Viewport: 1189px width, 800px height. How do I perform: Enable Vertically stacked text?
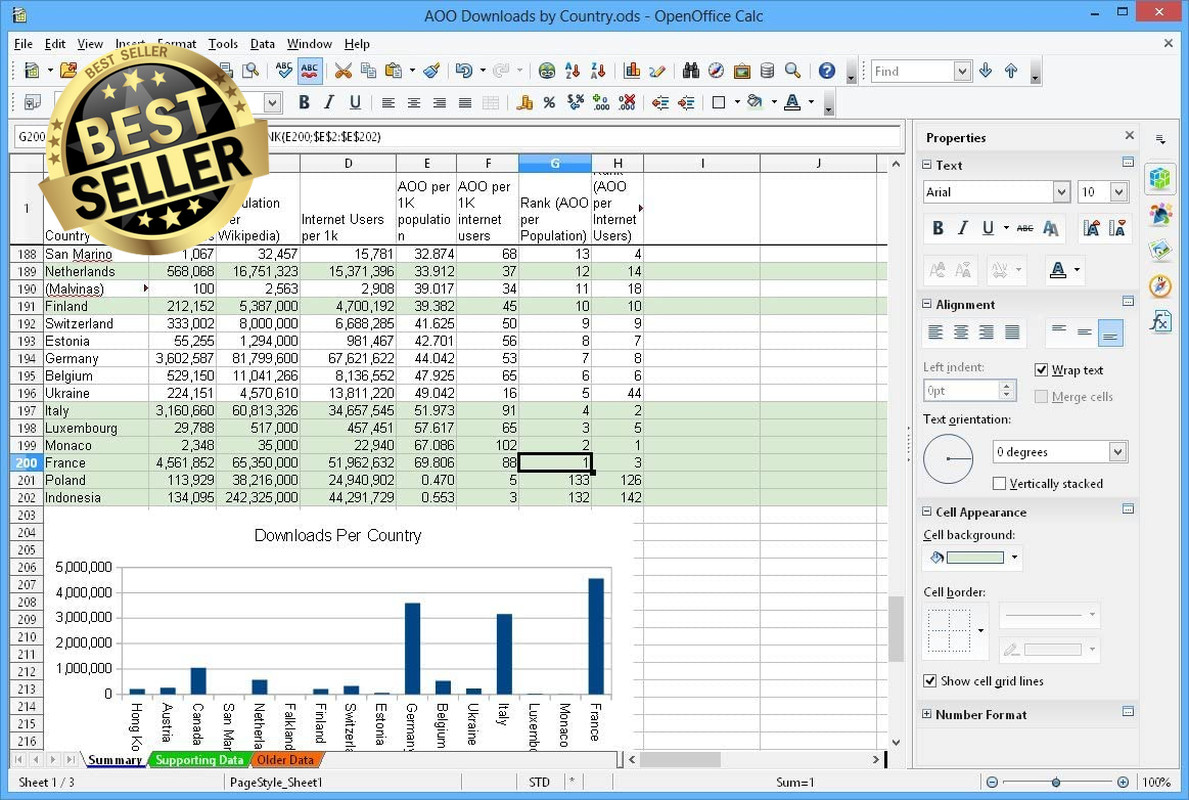pos(999,484)
